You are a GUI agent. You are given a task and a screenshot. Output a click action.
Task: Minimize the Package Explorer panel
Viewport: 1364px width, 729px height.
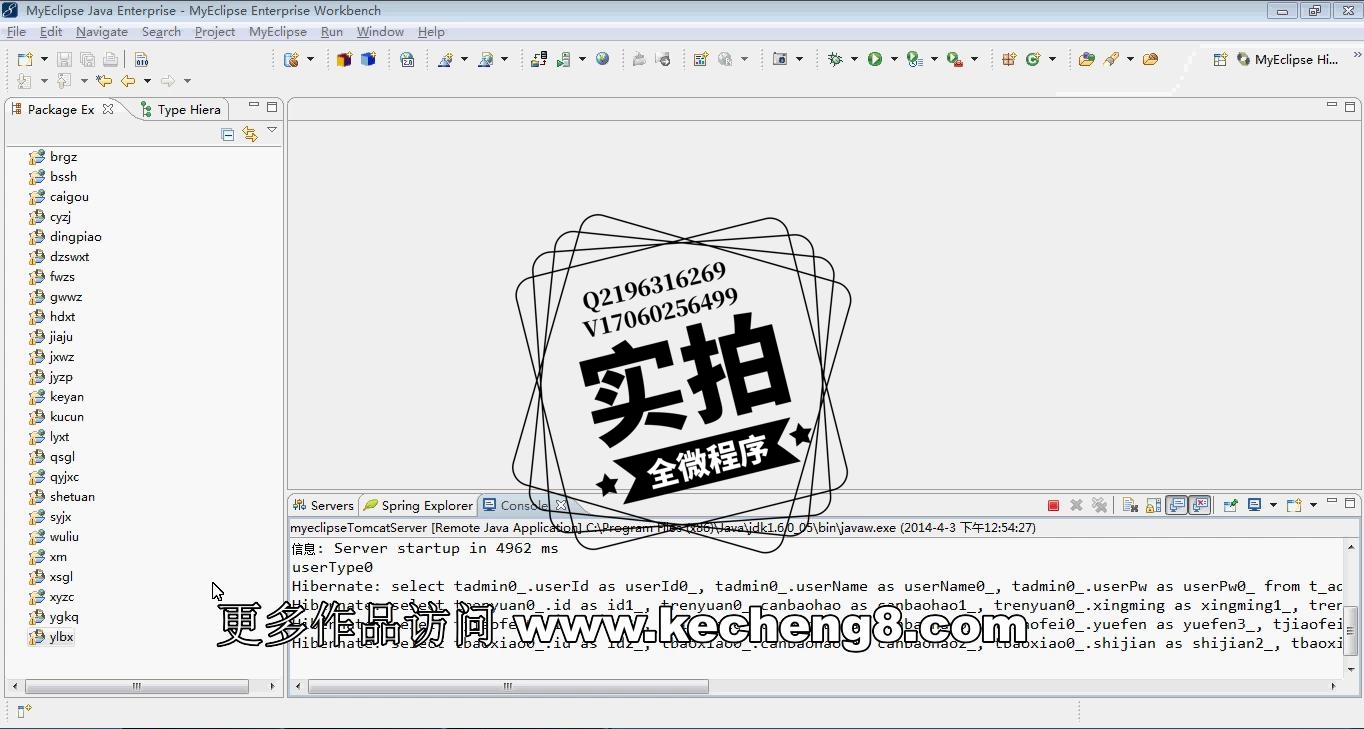coord(254,106)
